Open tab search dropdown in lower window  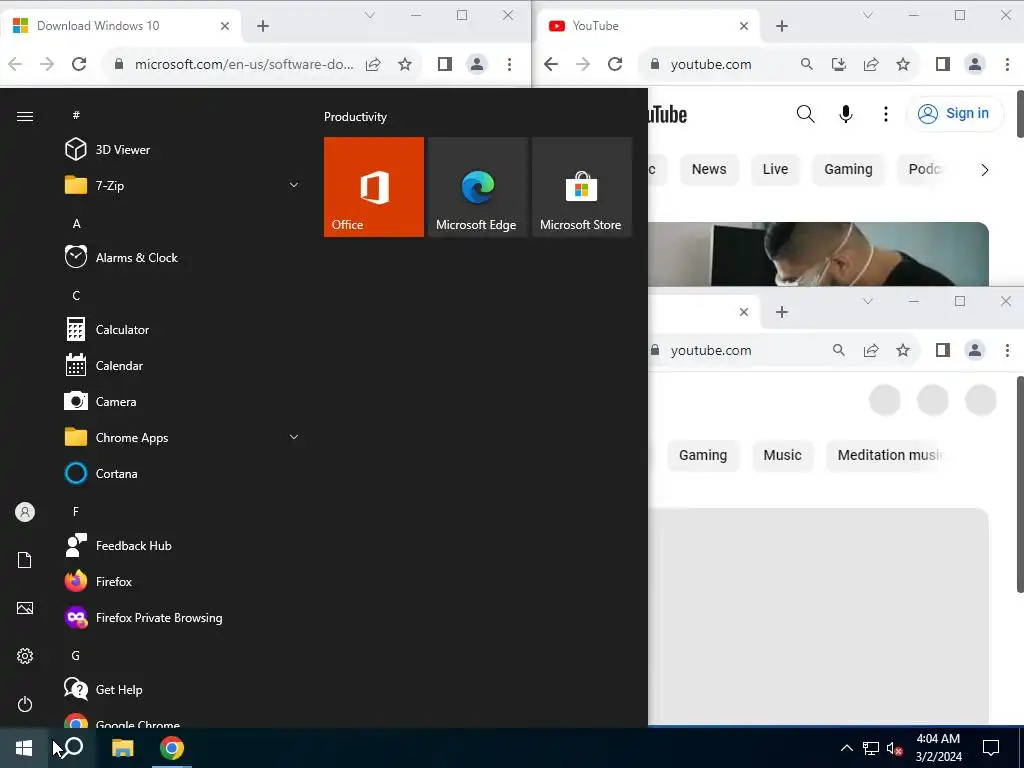[x=868, y=301]
